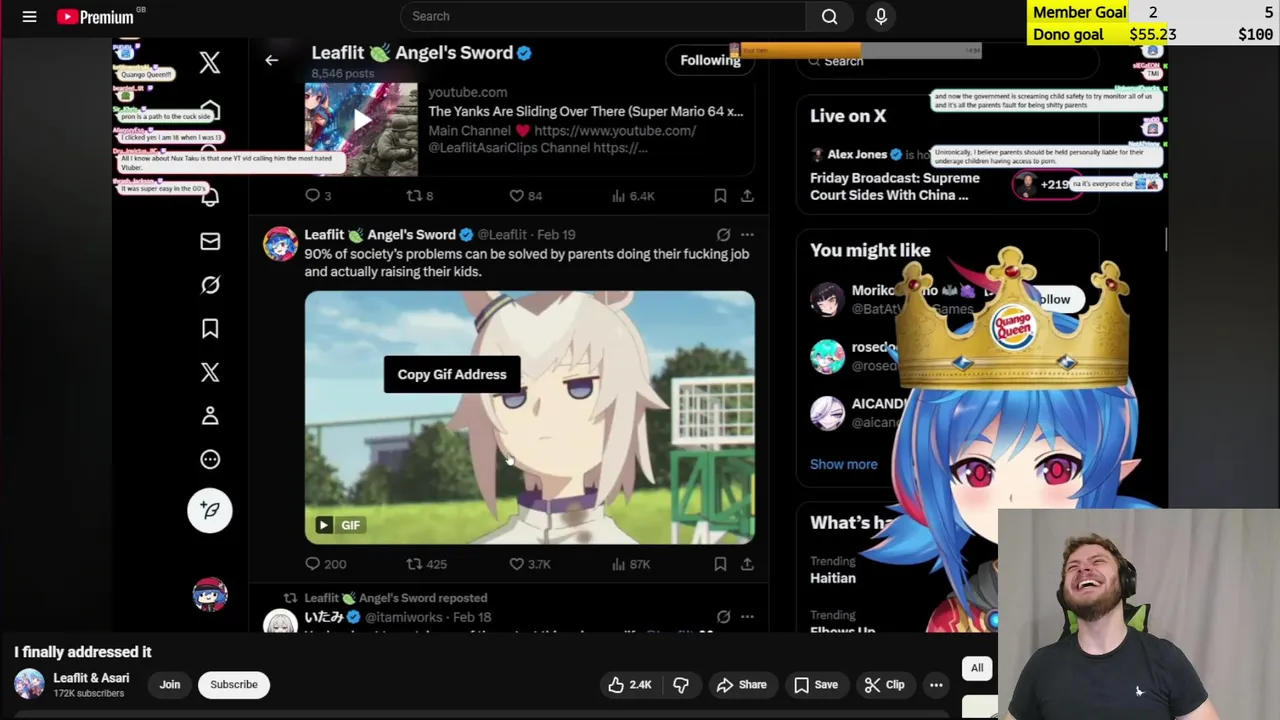The width and height of the screenshot is (1280, 720).
Task: Click the YouTube search magnifier button
Action: coord(829,16)
